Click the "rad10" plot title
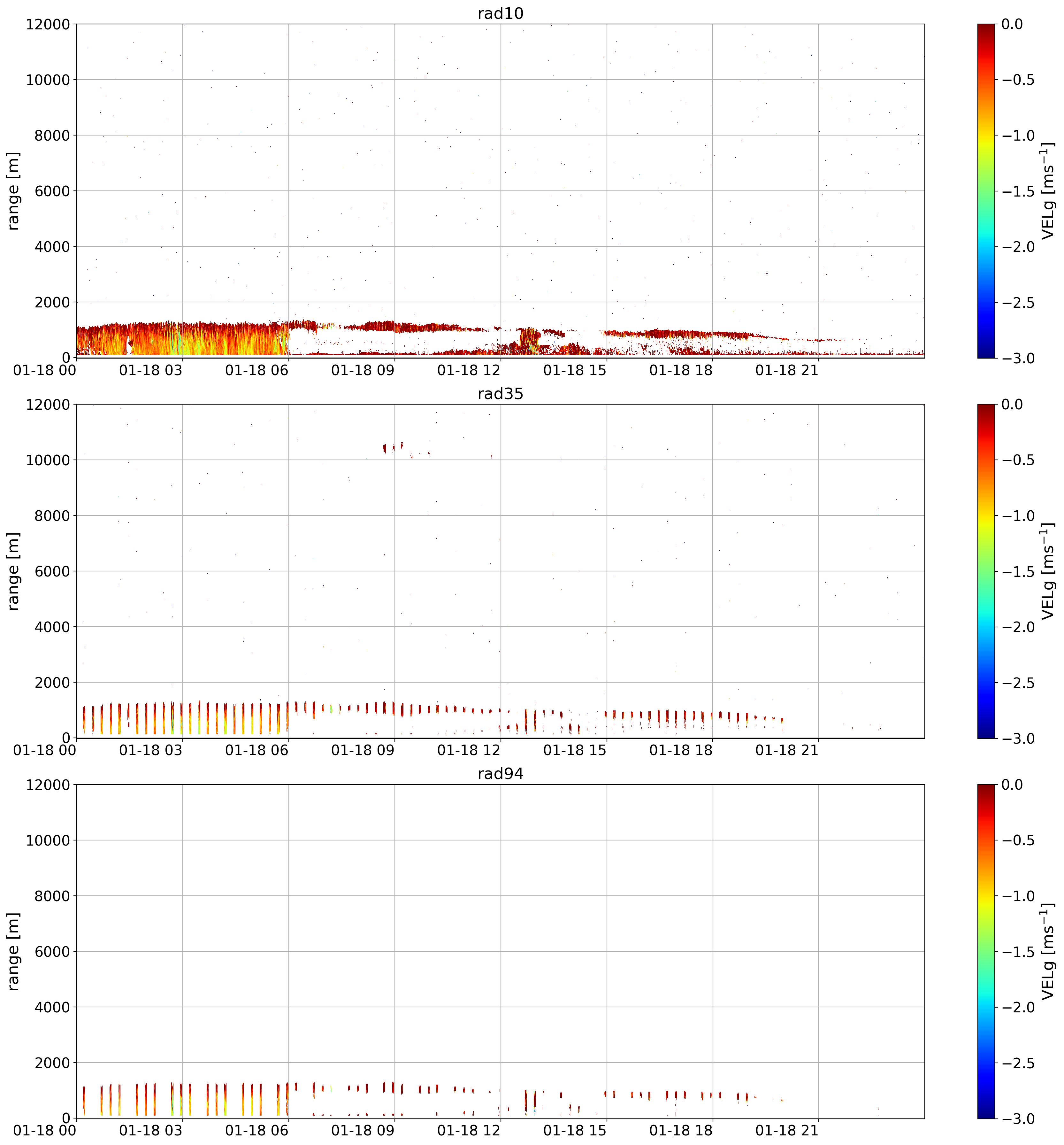The width and height of the screenshot is (1064, 1145). [500, 13]
